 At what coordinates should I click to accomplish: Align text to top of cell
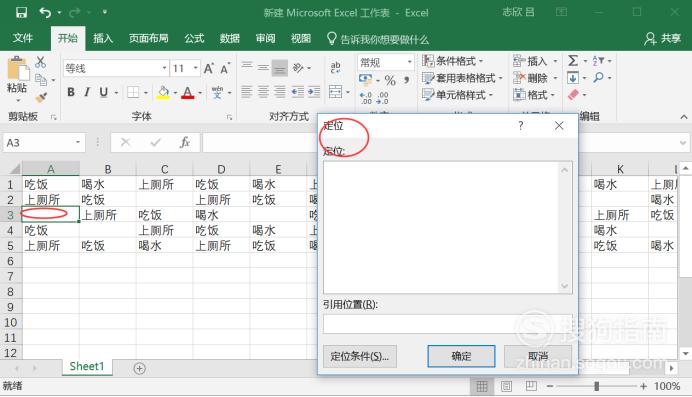click(247, 67)
